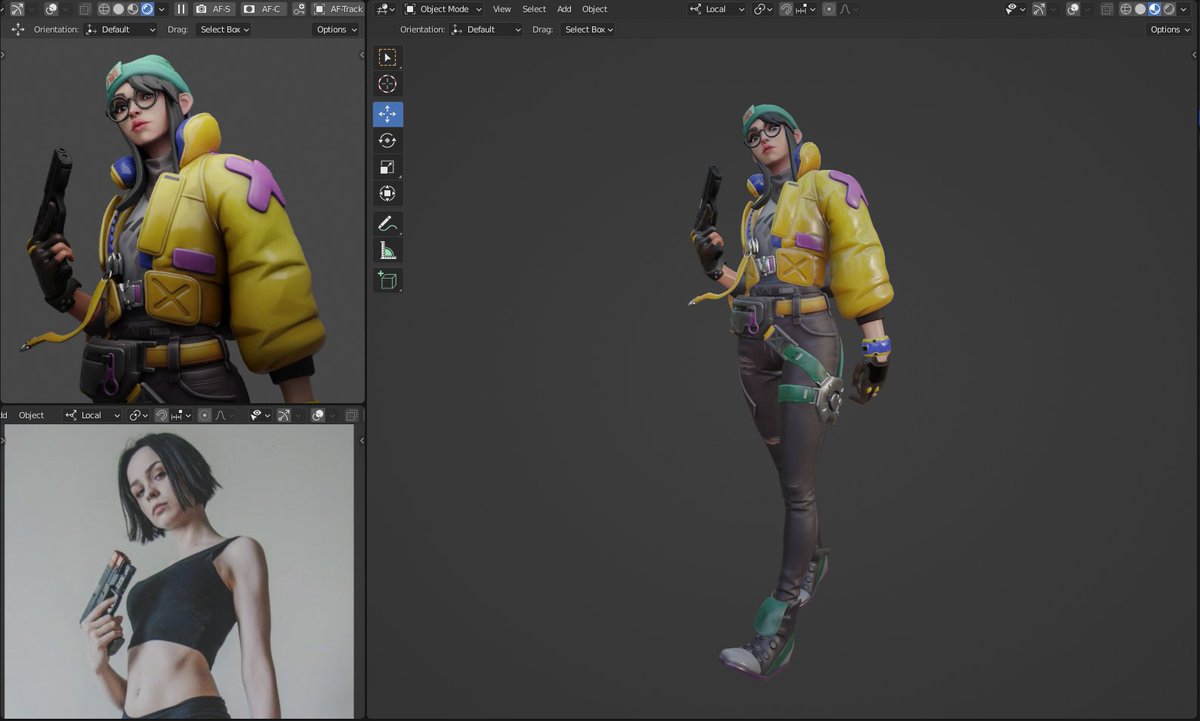
Task: Switch main viewport to rendered shading
Action: coord(1168,9)
